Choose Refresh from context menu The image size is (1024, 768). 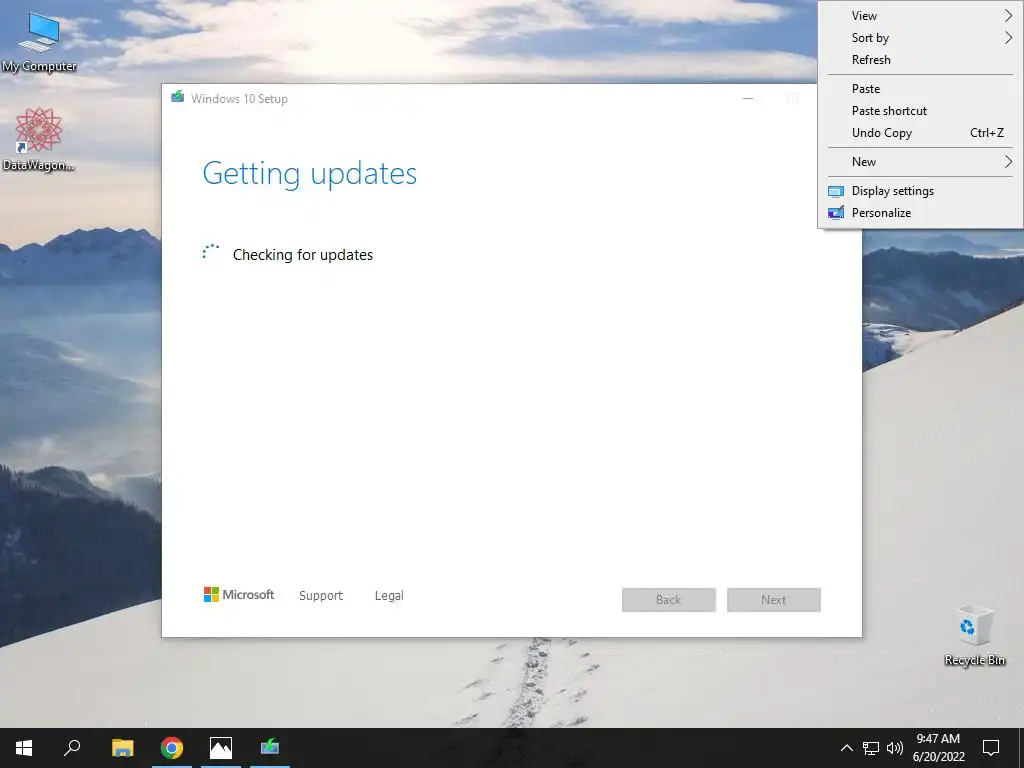pos(920,59)
